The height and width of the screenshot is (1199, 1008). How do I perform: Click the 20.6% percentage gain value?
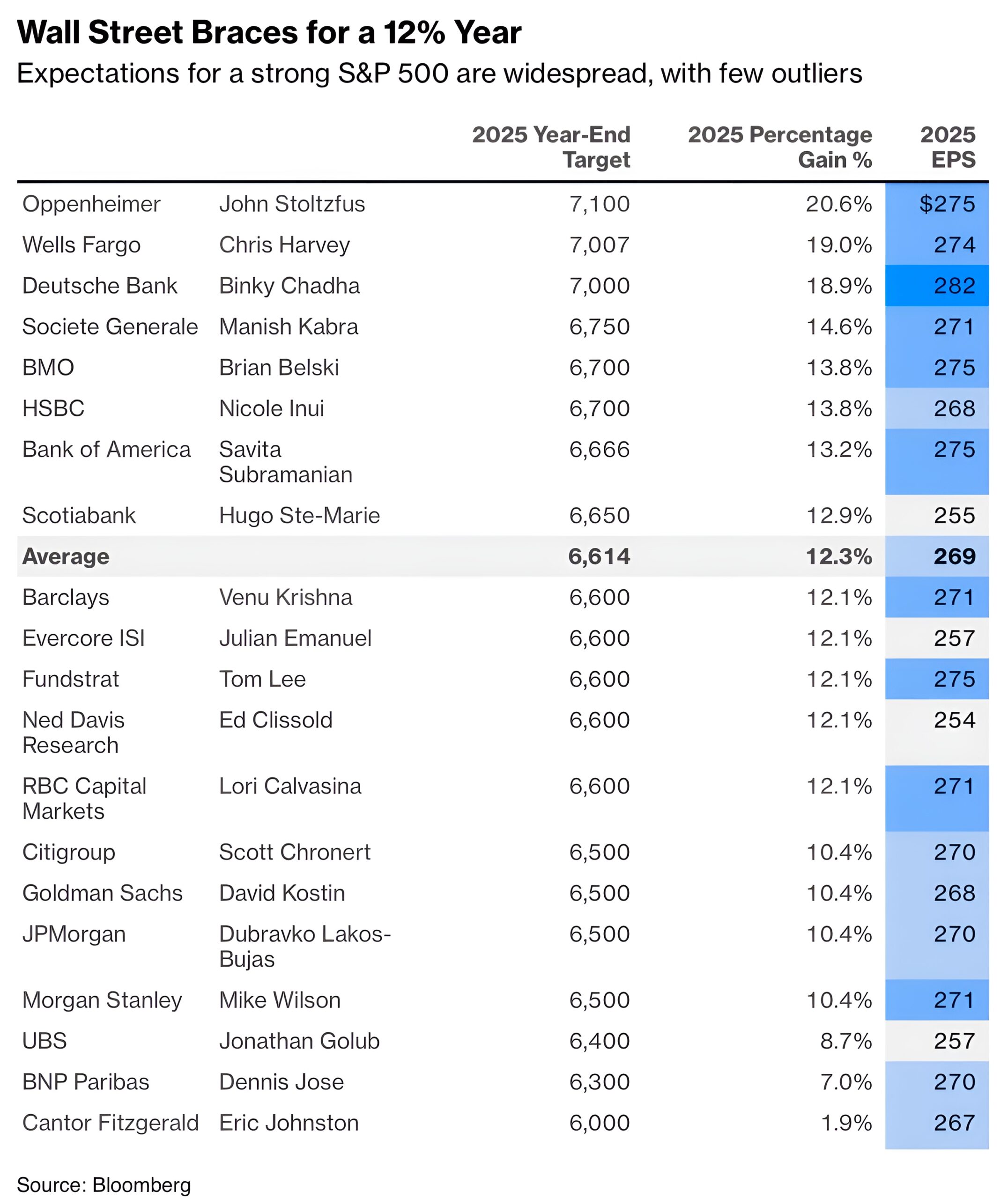point(838,204)
